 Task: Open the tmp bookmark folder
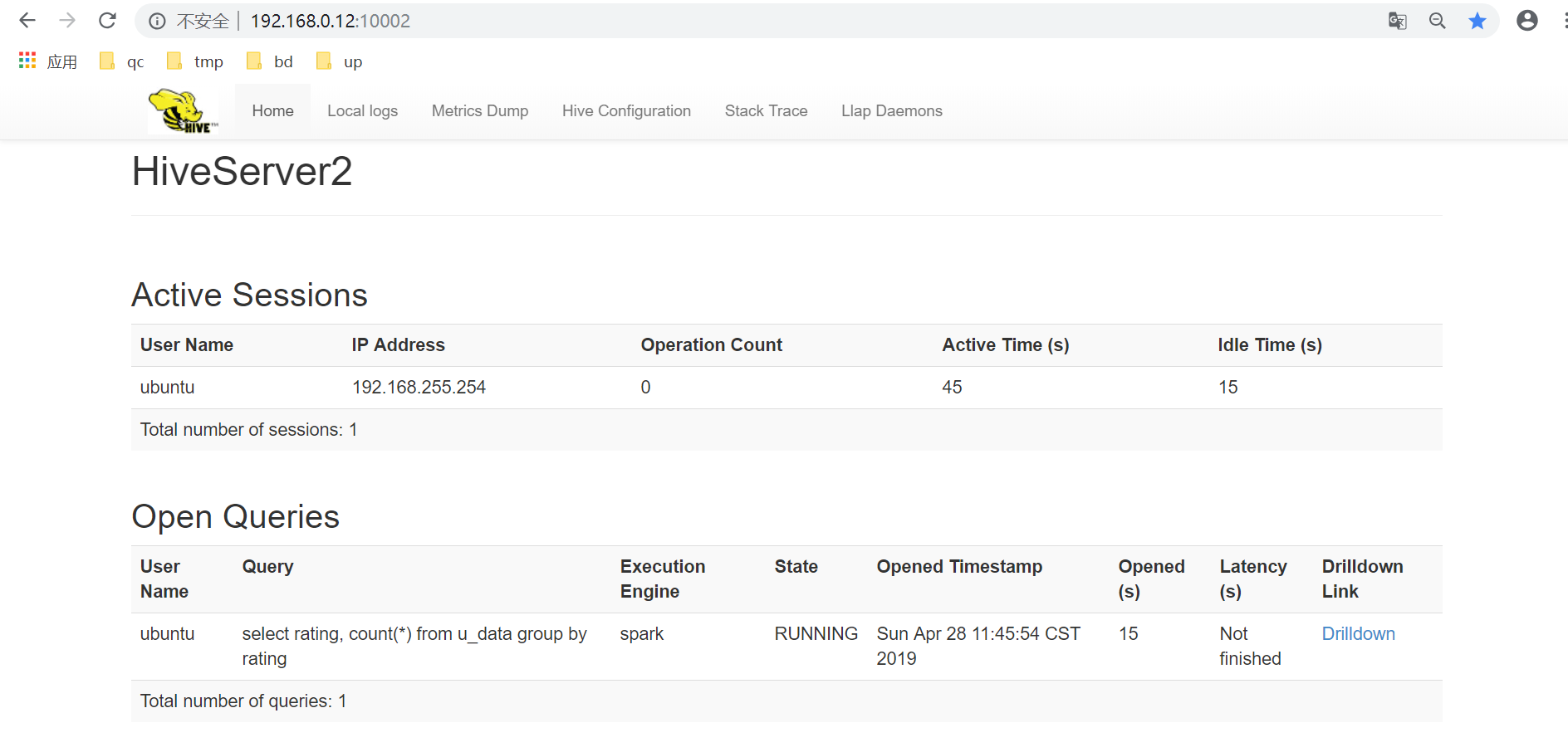pyautogui.click(x=195, y=61)
